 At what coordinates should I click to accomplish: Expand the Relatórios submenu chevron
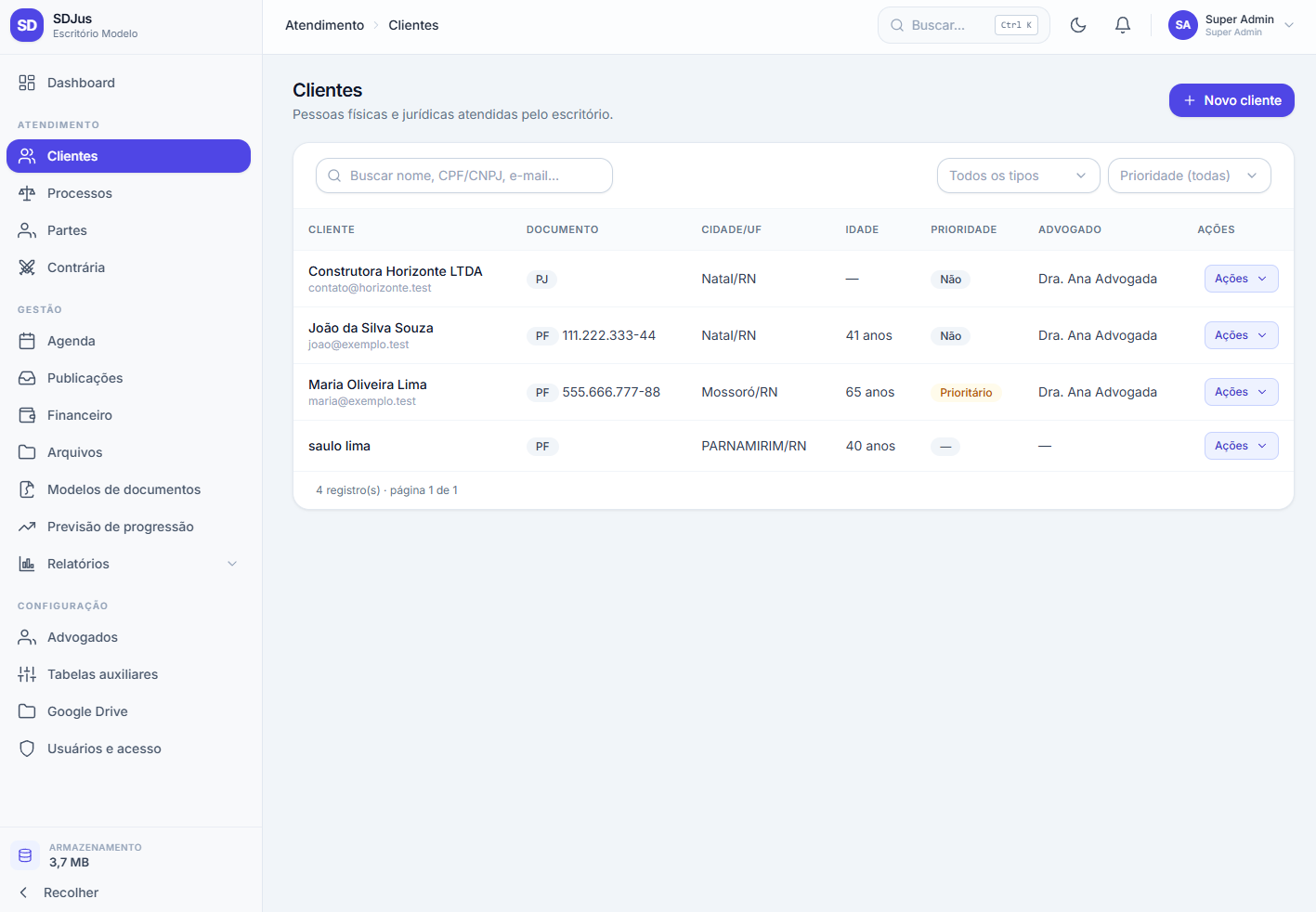click(232, 564)
